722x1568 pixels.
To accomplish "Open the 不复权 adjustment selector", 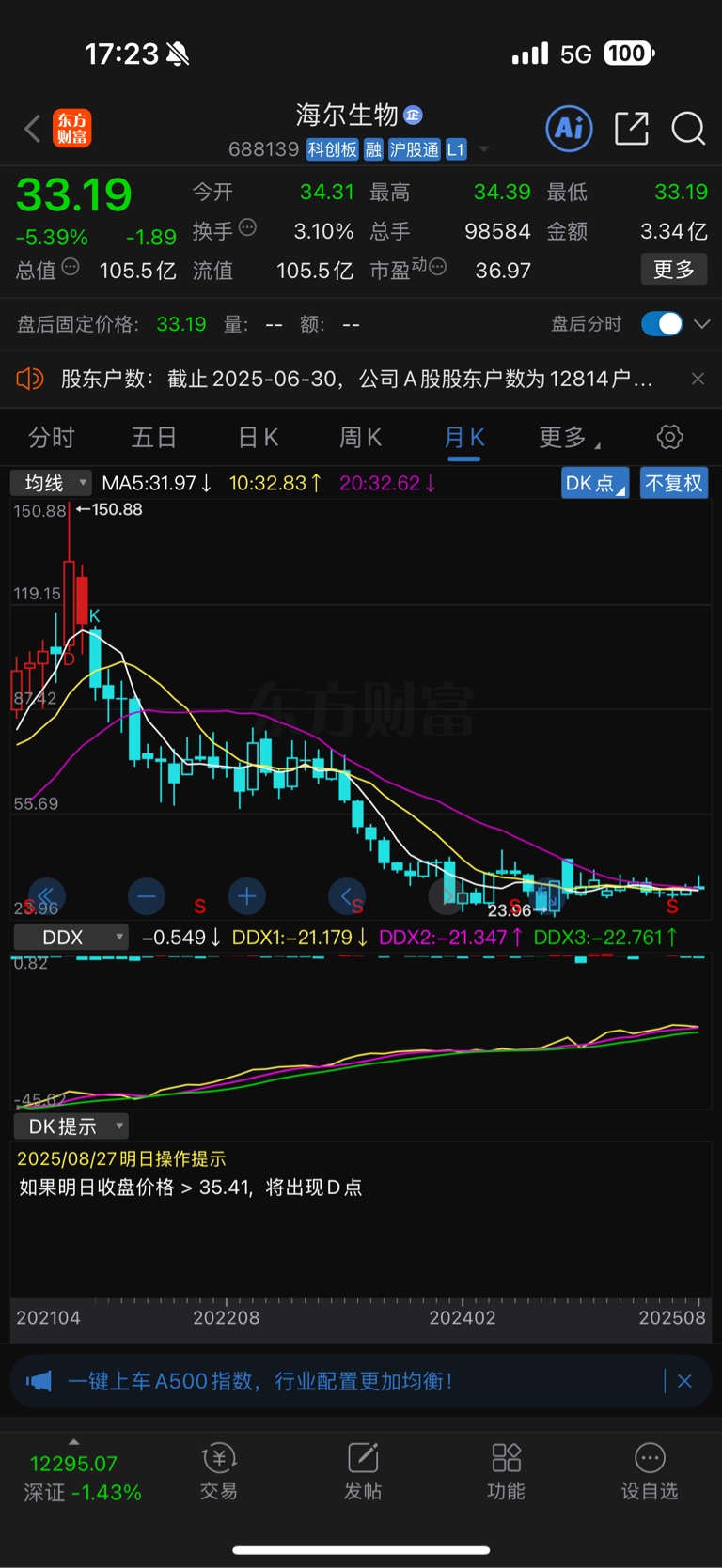I will (673, 483).
